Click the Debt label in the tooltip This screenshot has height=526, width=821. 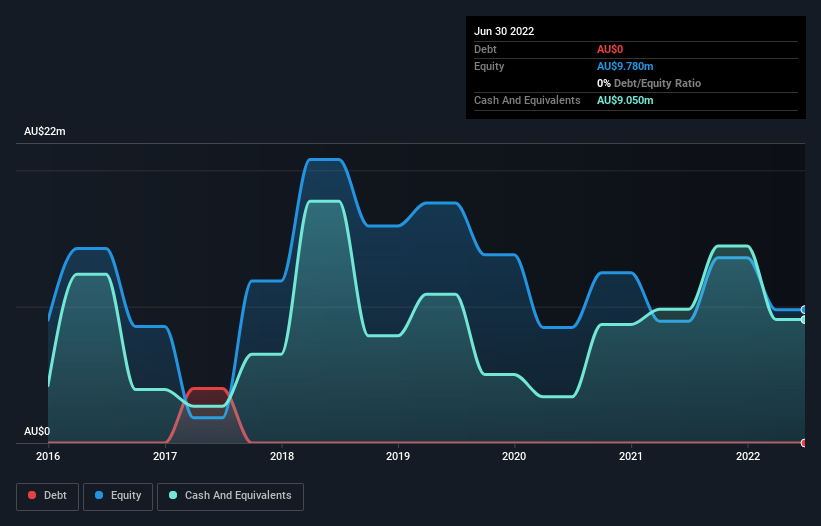coord(485,49)
